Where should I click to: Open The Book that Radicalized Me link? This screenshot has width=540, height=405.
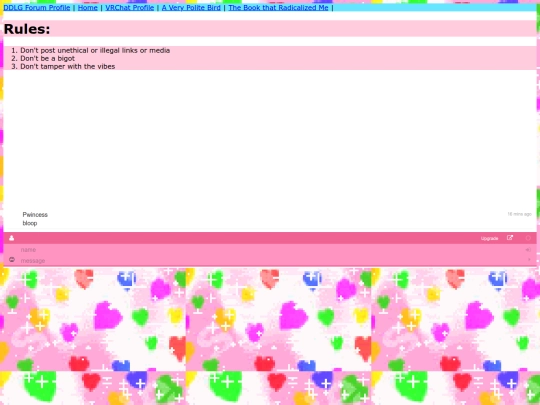[278, 8]
